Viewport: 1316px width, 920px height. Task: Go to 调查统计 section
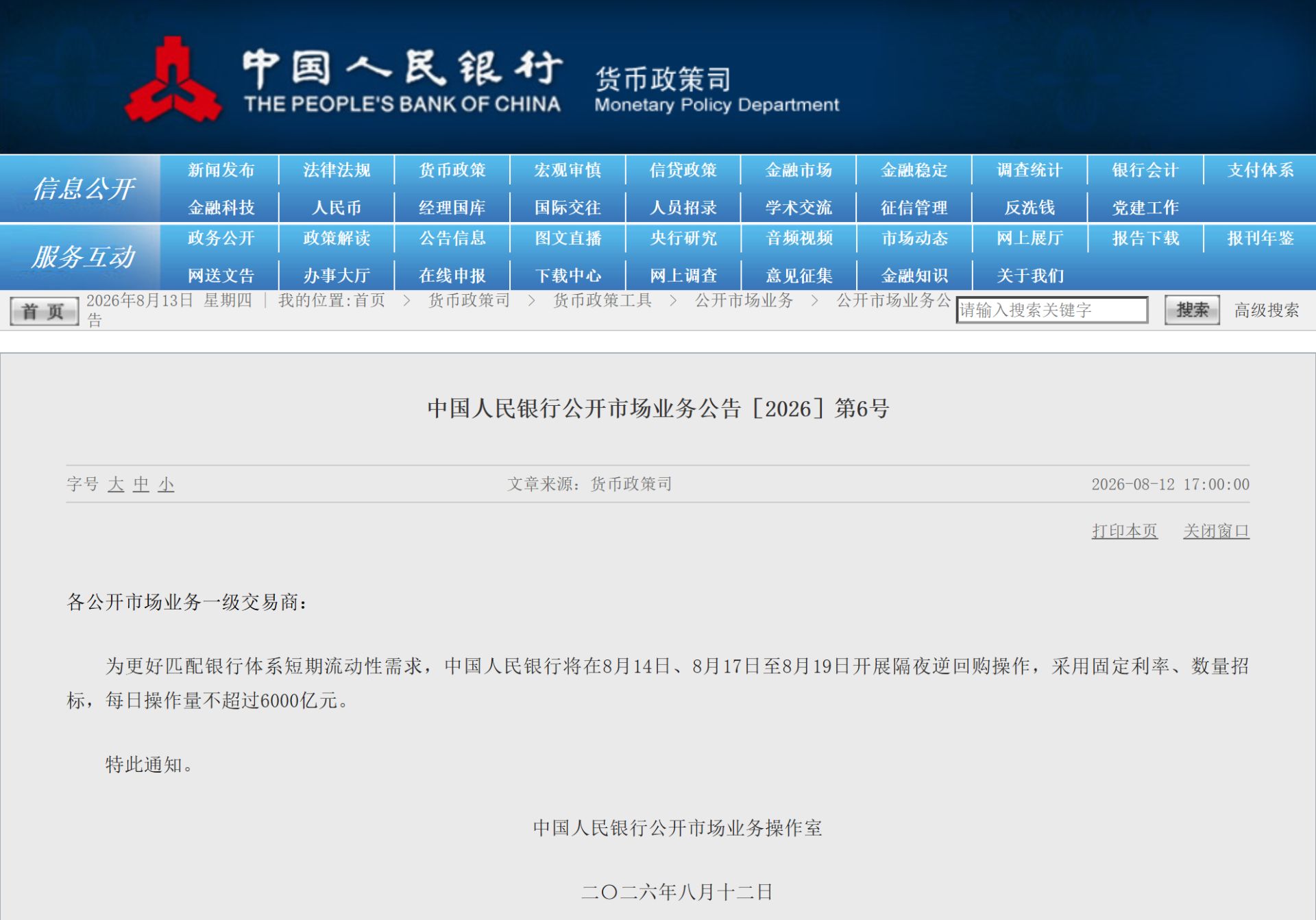pos(1029,170)
